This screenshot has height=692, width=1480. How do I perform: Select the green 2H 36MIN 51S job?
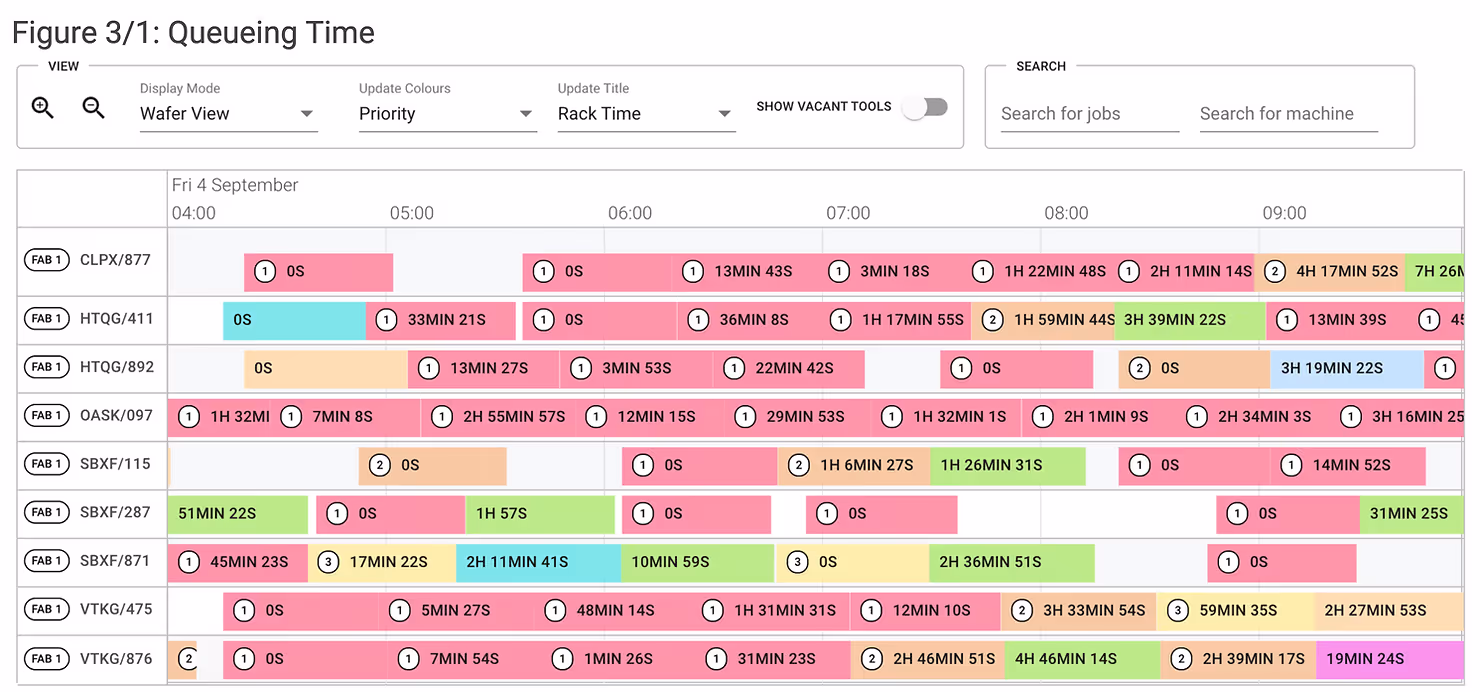click(x=1012, y=562)
